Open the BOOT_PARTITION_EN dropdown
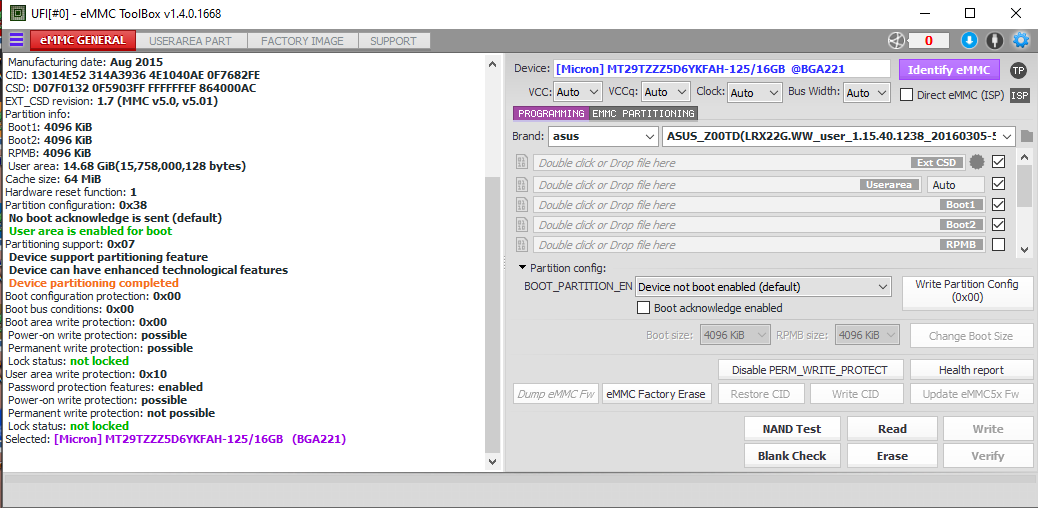1038x508 pixels. pos(763,287)
